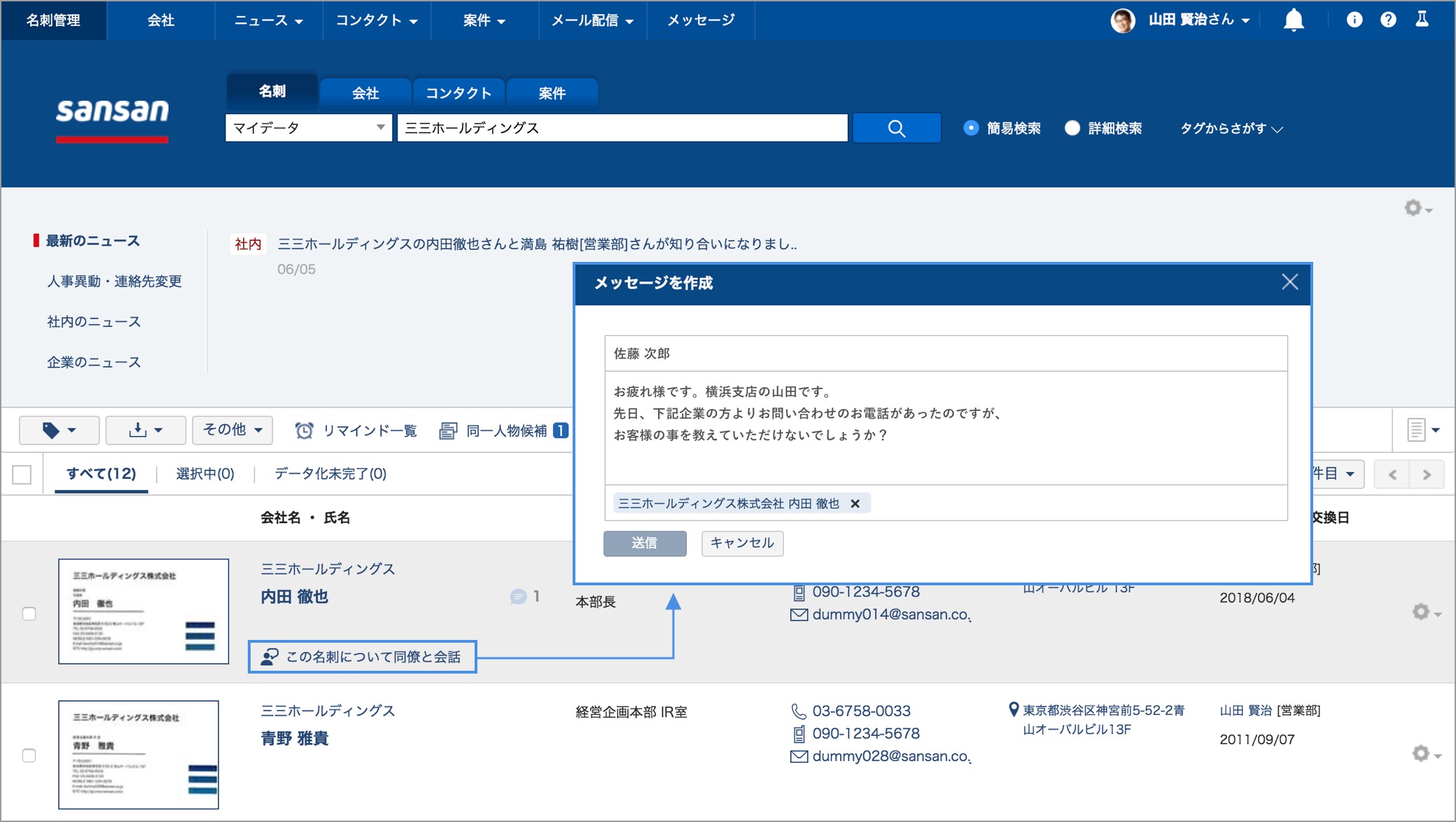1456x822 pixels.
Task: Open the 人事異動・連絡先変更 news filter
Action: pyautogui.click(x=114, y=281)
